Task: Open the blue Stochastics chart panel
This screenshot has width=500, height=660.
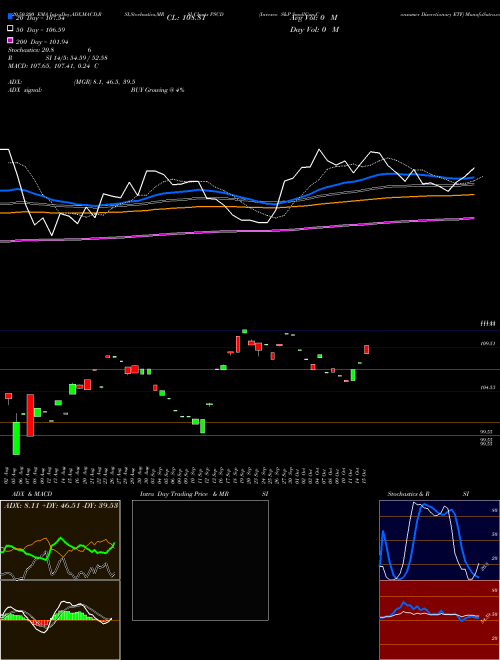Action: (439, 540)
